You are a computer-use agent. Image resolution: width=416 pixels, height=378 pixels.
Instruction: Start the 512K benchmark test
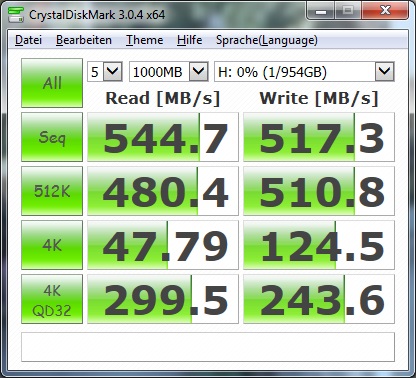[x=52, y=191]
